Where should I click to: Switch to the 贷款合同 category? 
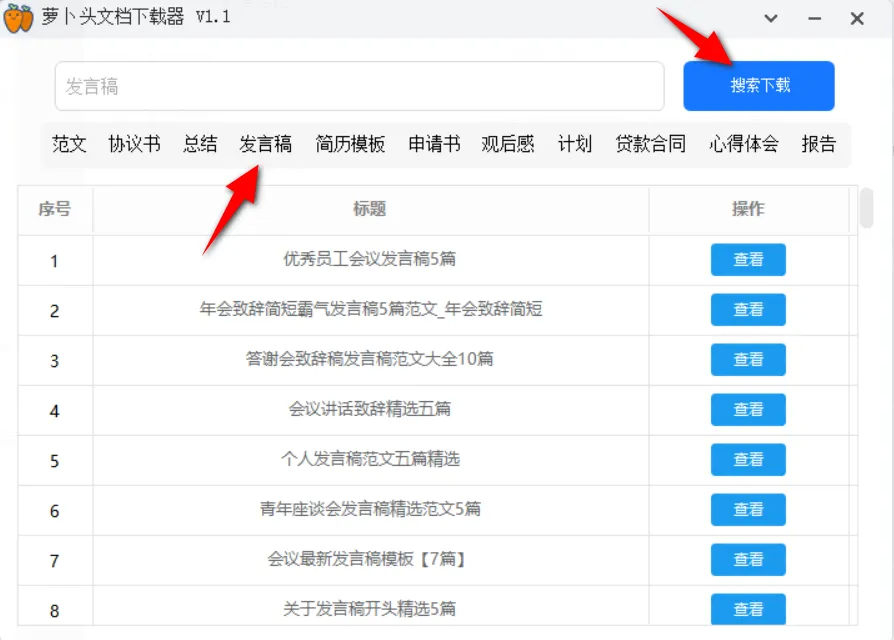tap(651, 144)
